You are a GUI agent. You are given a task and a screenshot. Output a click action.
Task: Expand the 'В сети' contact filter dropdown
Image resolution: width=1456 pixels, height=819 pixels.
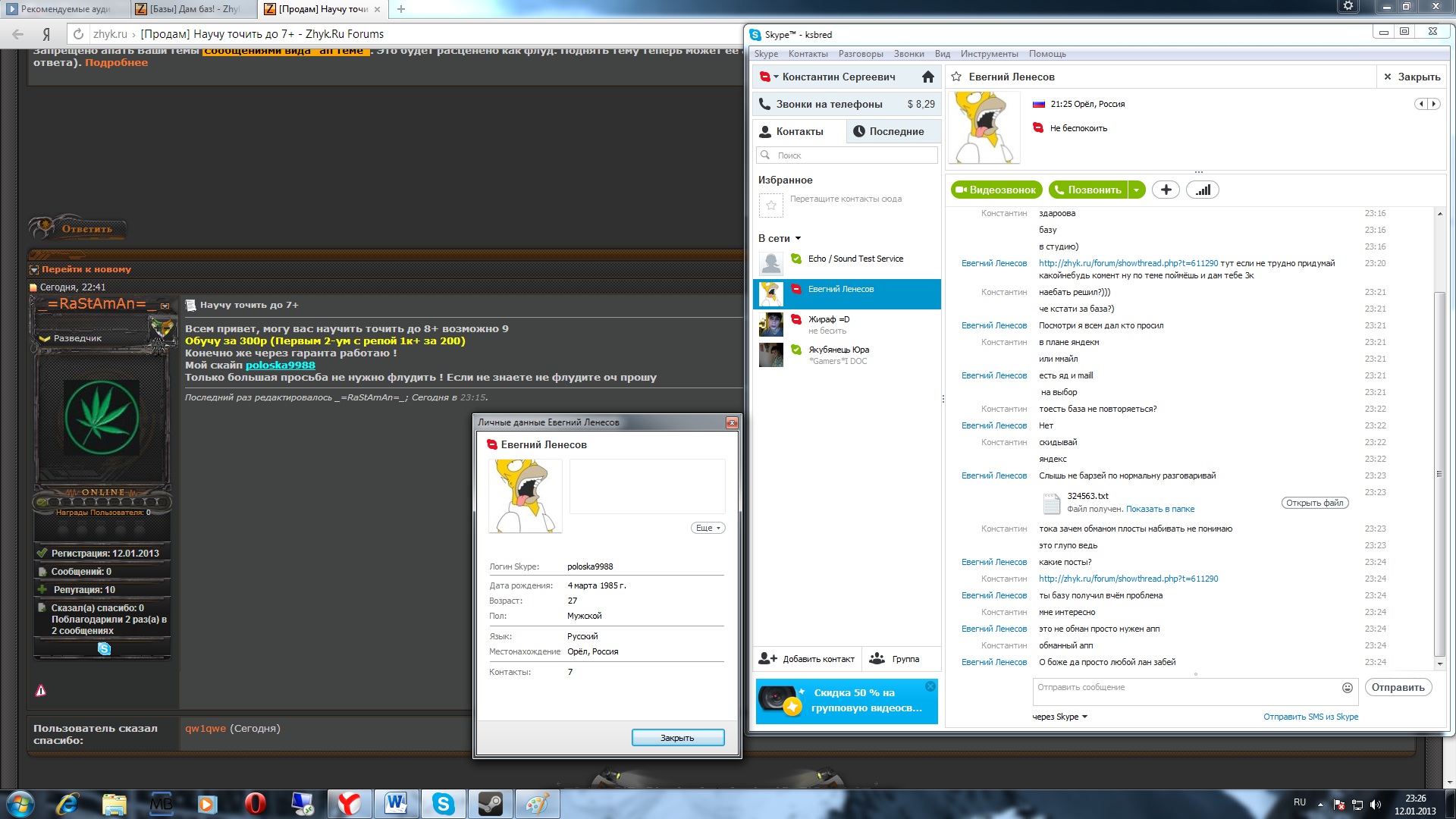tap(798, 238)
